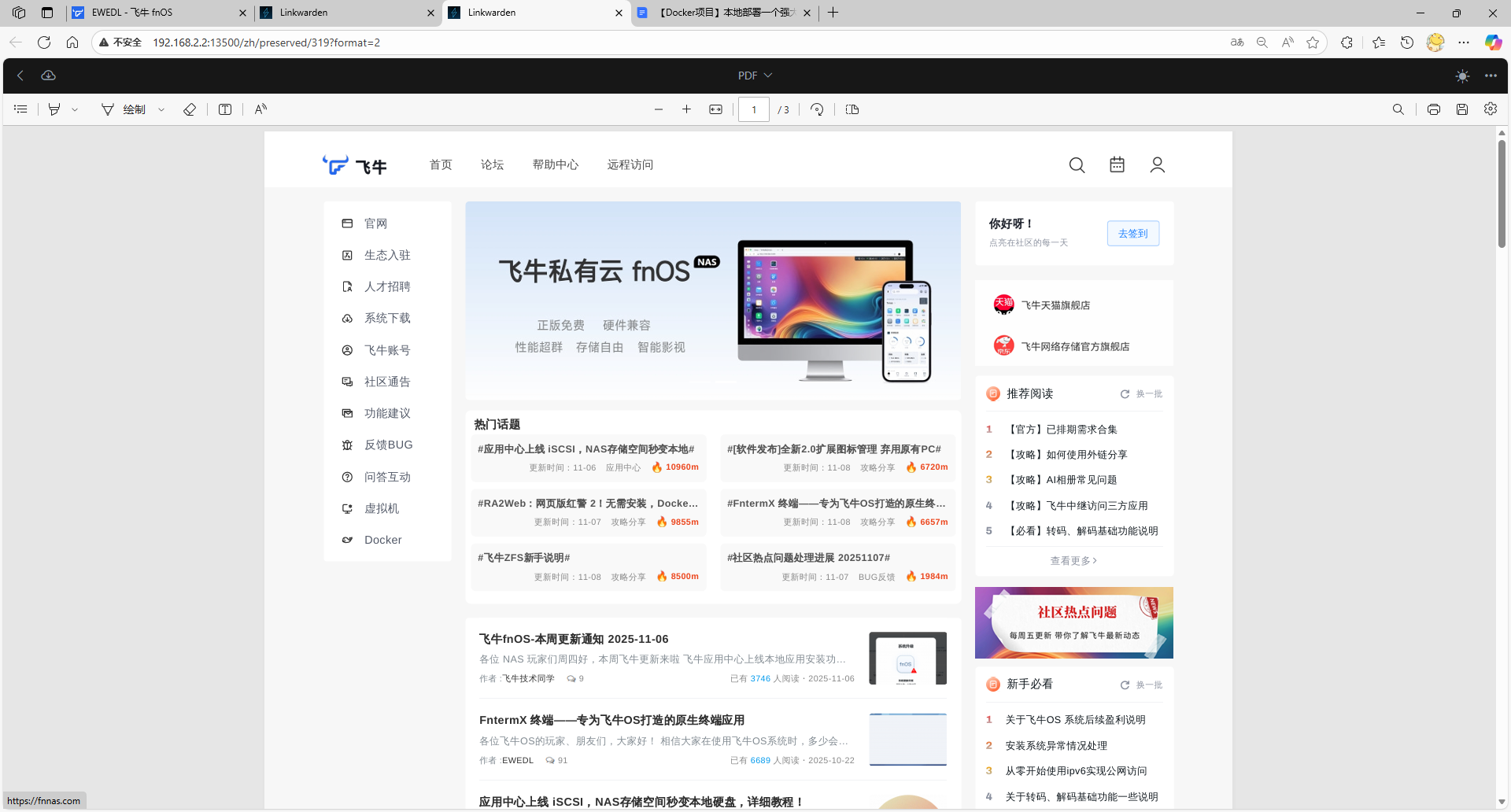This screenshot has height=812, width=1511.
Task: Expand the Draw tool options arrow
Action: 161,109
